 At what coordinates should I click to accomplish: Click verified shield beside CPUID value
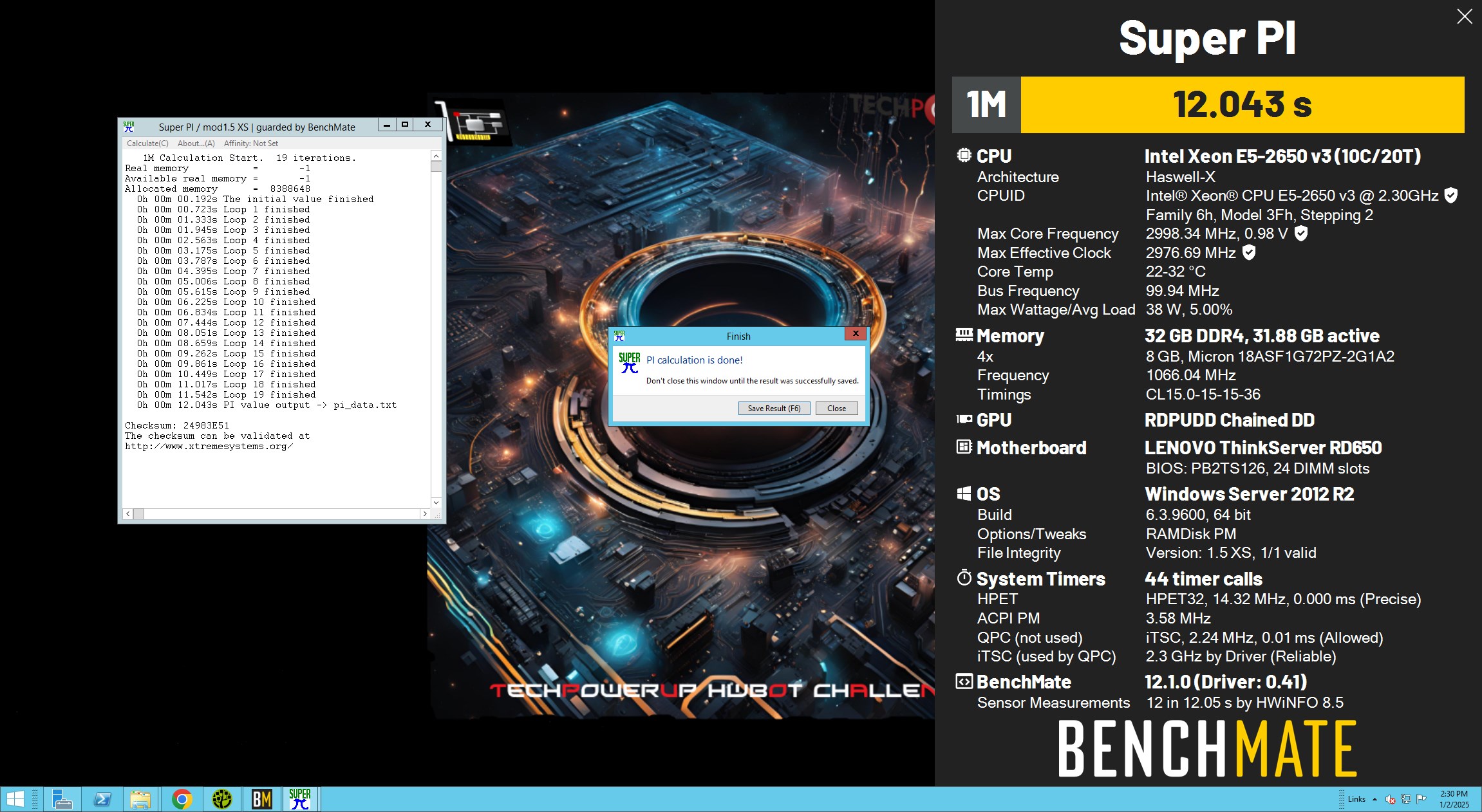[x=1451, y=196]
